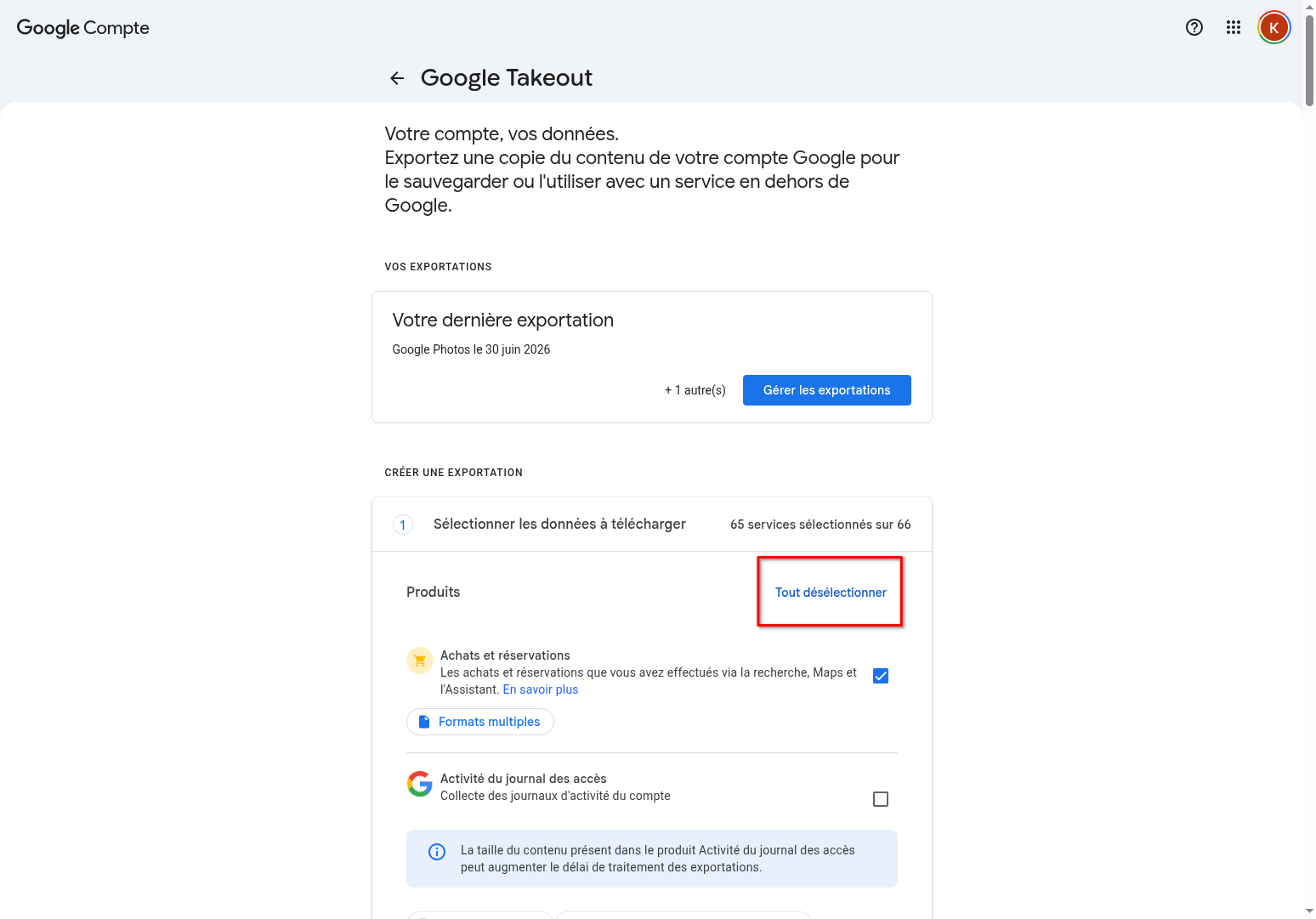
Task: Click the 'Google Takeout' page title
Action: (507, 78)
